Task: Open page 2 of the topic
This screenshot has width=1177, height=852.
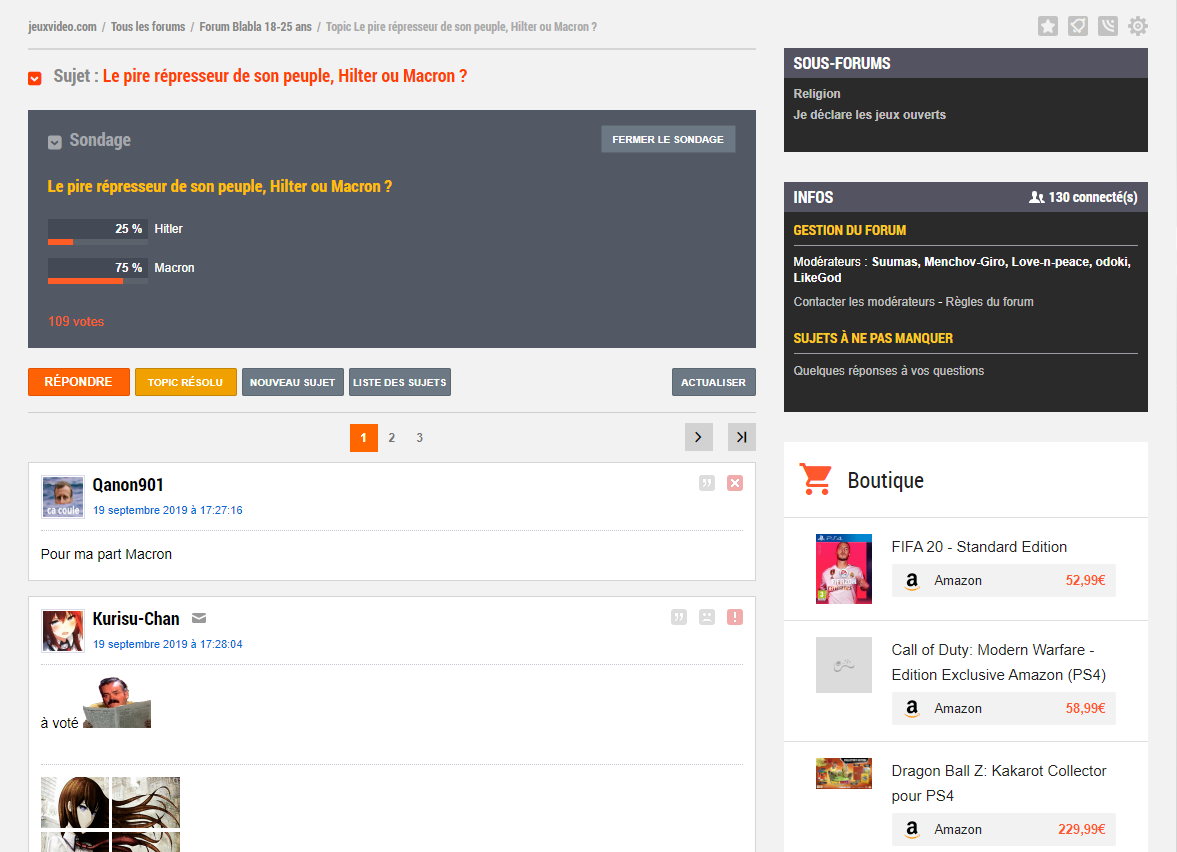Action: (x=391, y=438)
